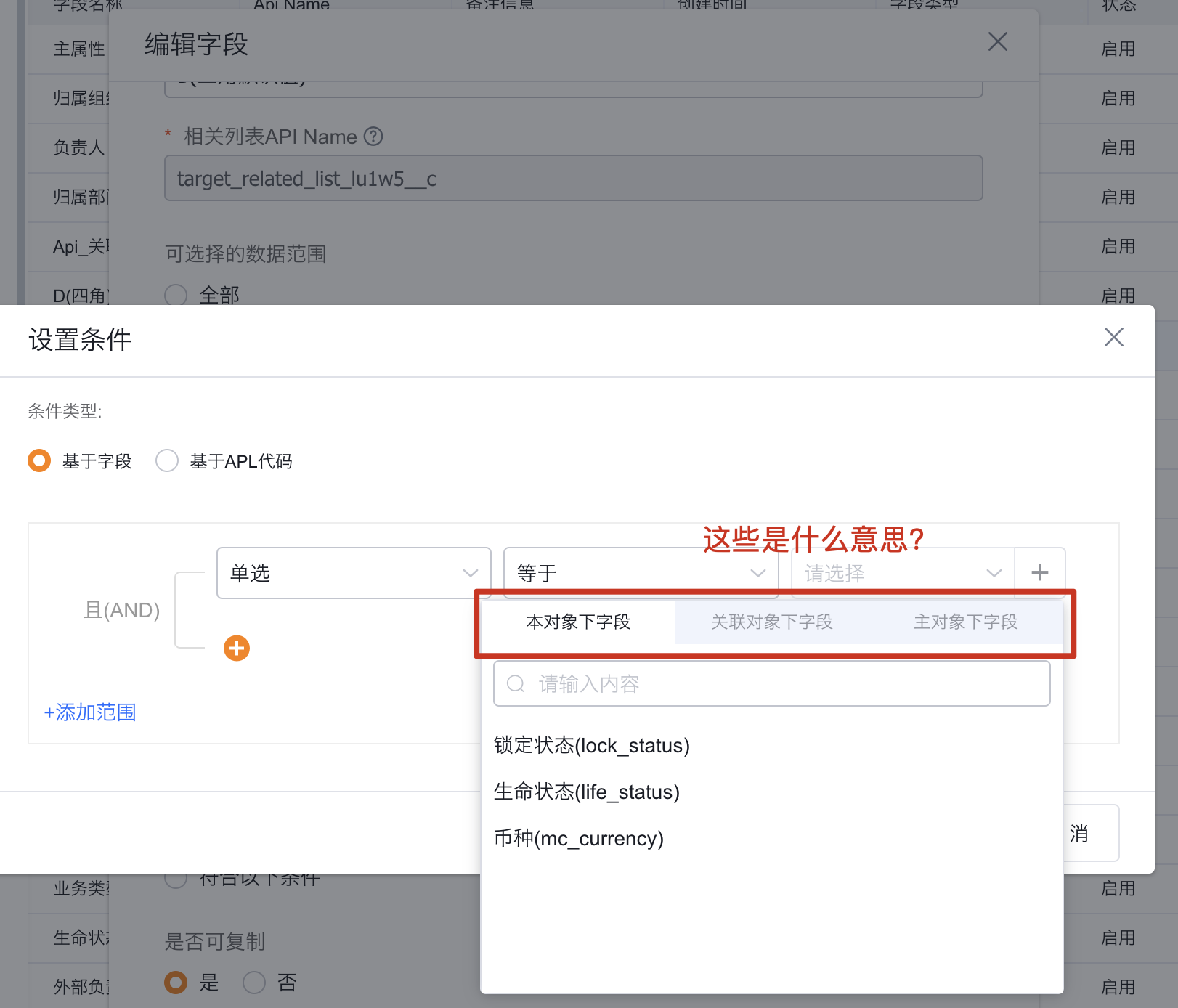Open the 单选 field dropdown
The image size is (1178, 1008).
click(354, 573)
